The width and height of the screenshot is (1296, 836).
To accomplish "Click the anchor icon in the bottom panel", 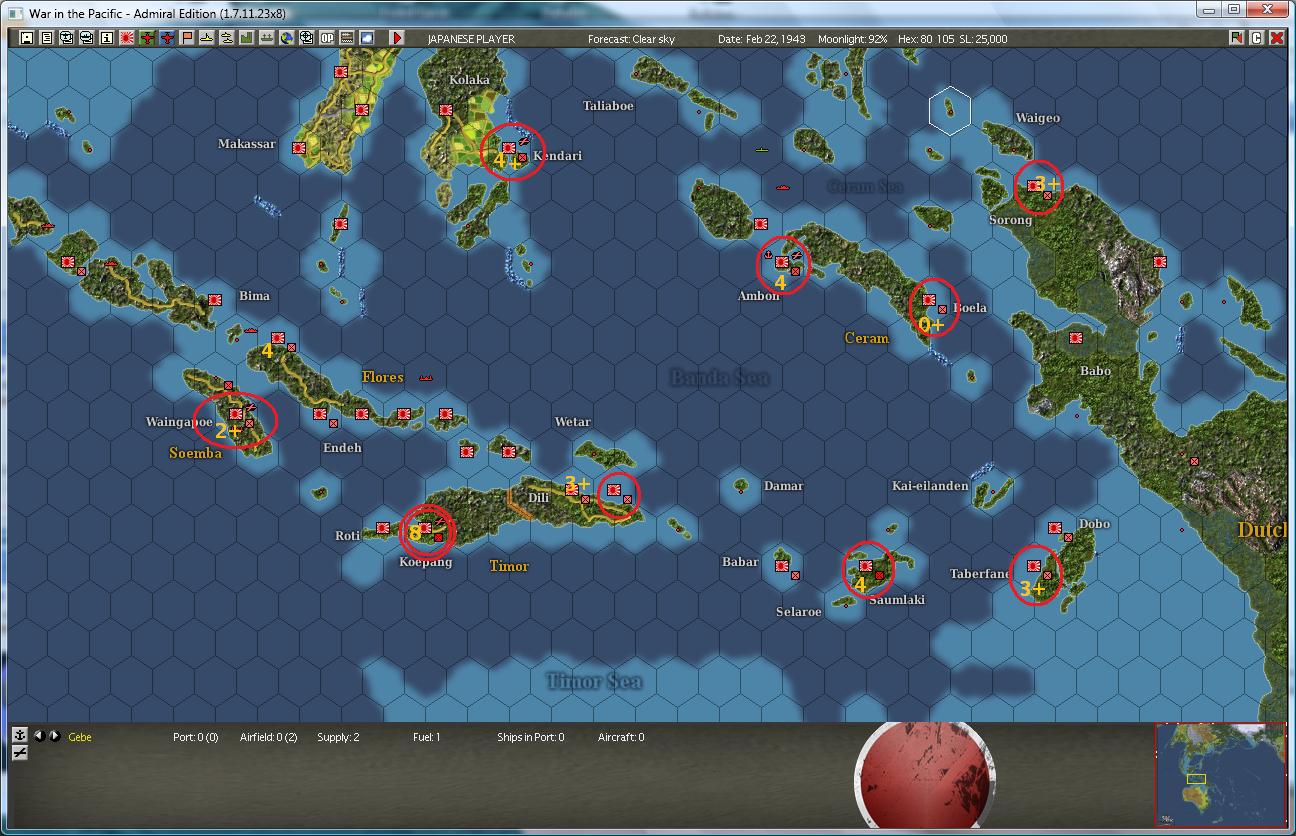I will [19, 735].
